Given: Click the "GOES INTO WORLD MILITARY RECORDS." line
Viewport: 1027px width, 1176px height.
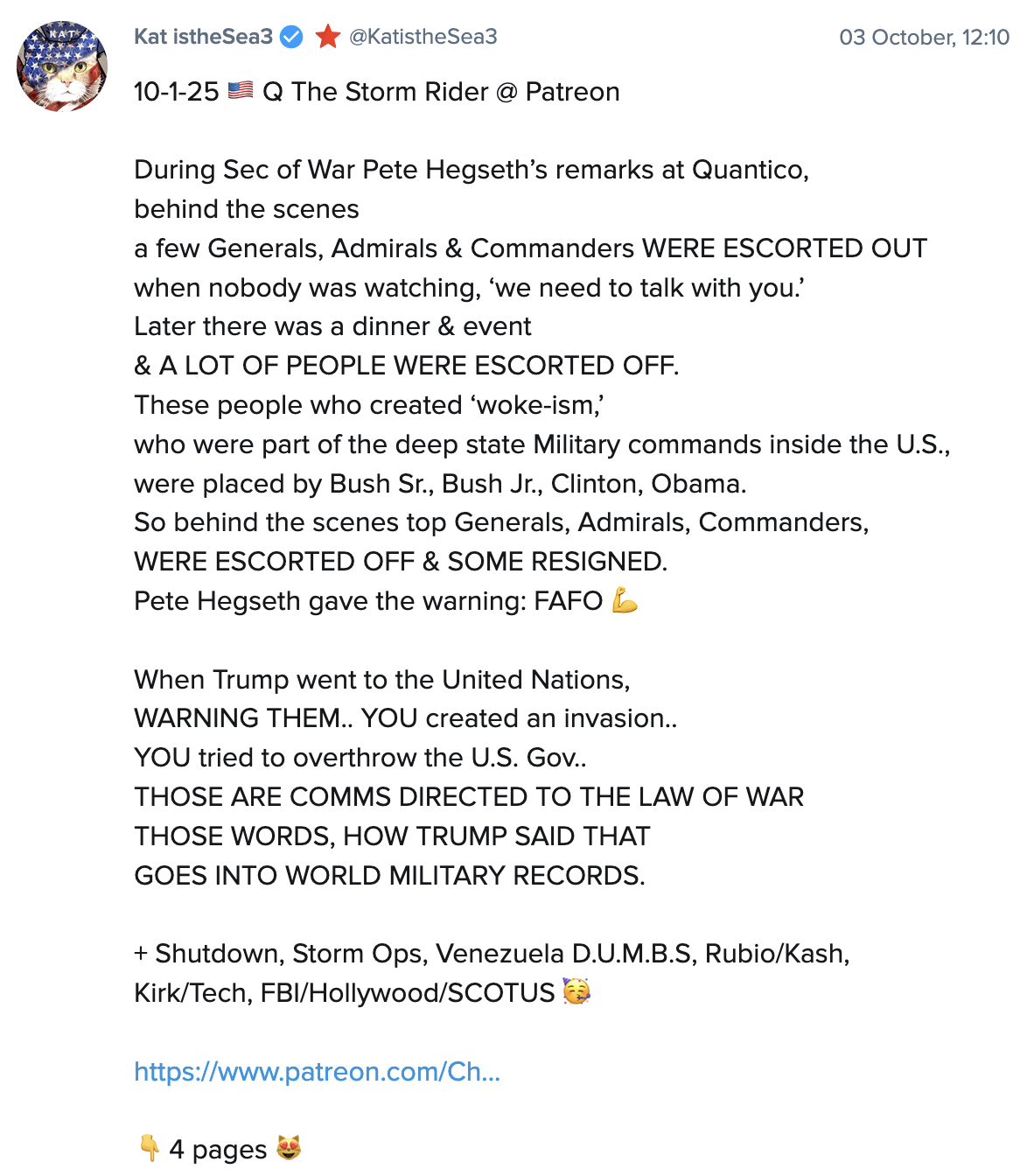Looking at the screenshot, I should click(x=389, y=875).
